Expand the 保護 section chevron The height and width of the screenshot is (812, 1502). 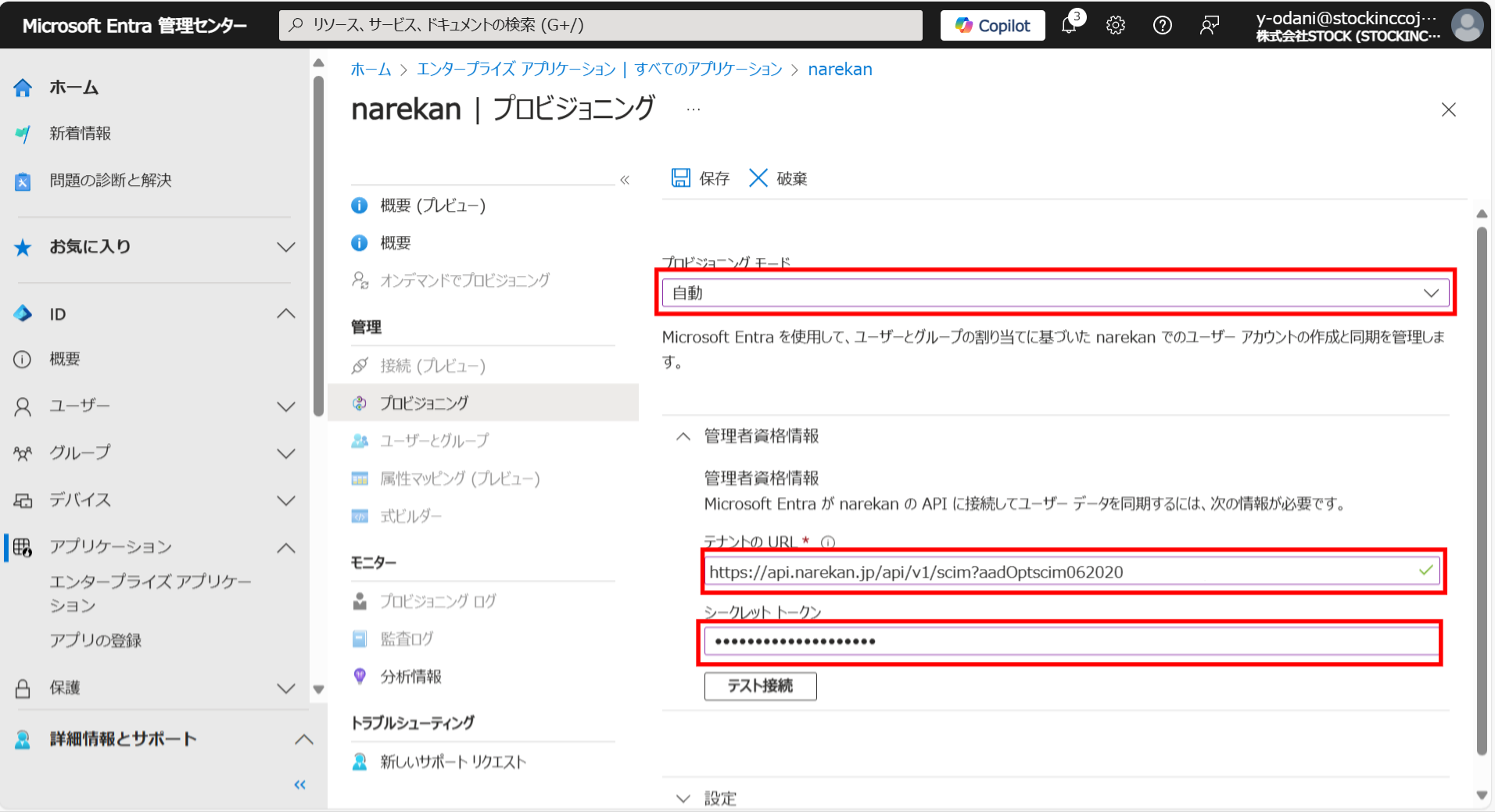point(286,689)
